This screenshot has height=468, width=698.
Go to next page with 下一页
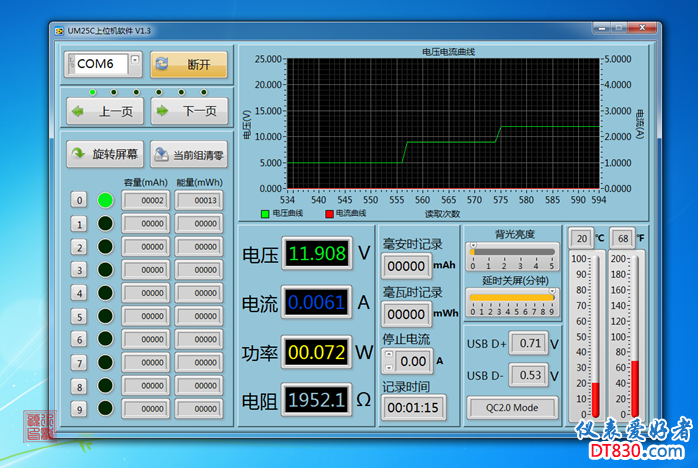click(x=188, y=111)
